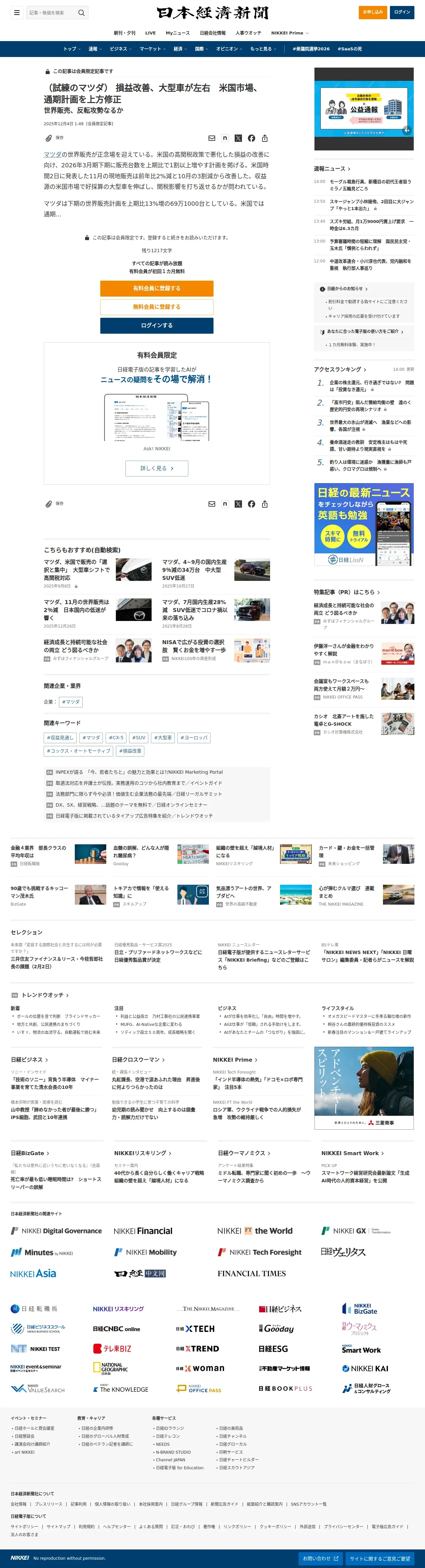
Task: Open the National Geographic logo
Action: (x=111, y=1368)
